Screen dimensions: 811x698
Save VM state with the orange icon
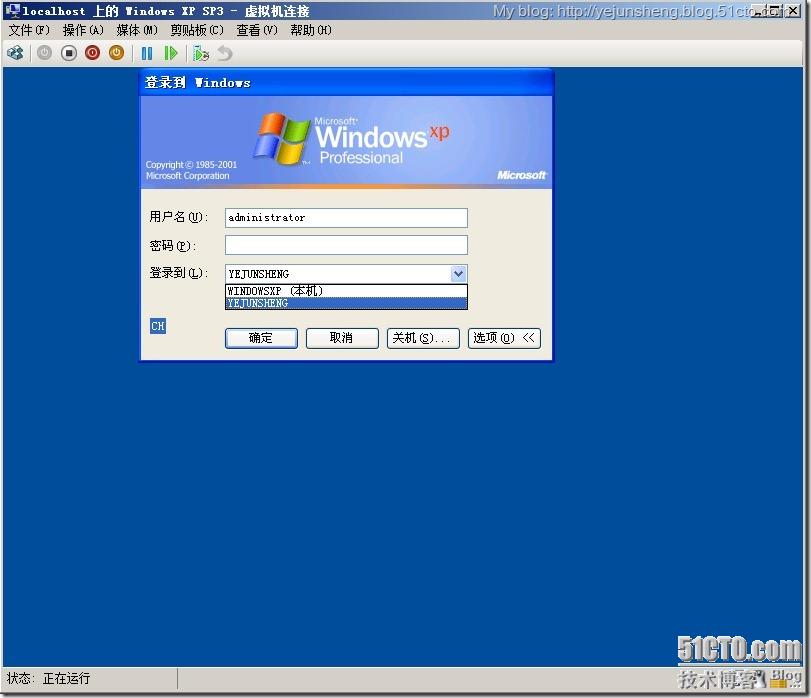116,53
